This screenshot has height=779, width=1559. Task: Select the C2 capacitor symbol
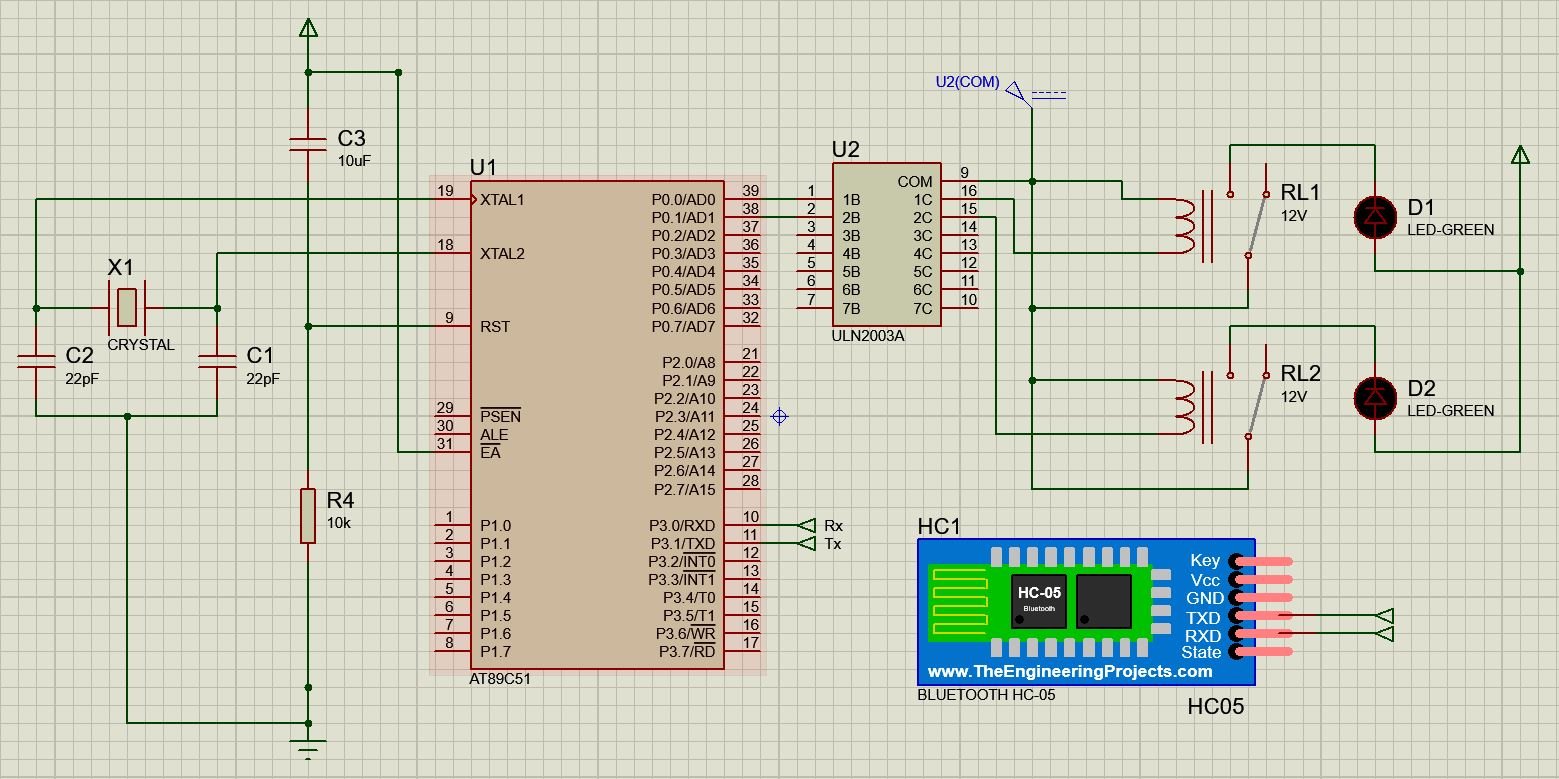pos(36,361)
